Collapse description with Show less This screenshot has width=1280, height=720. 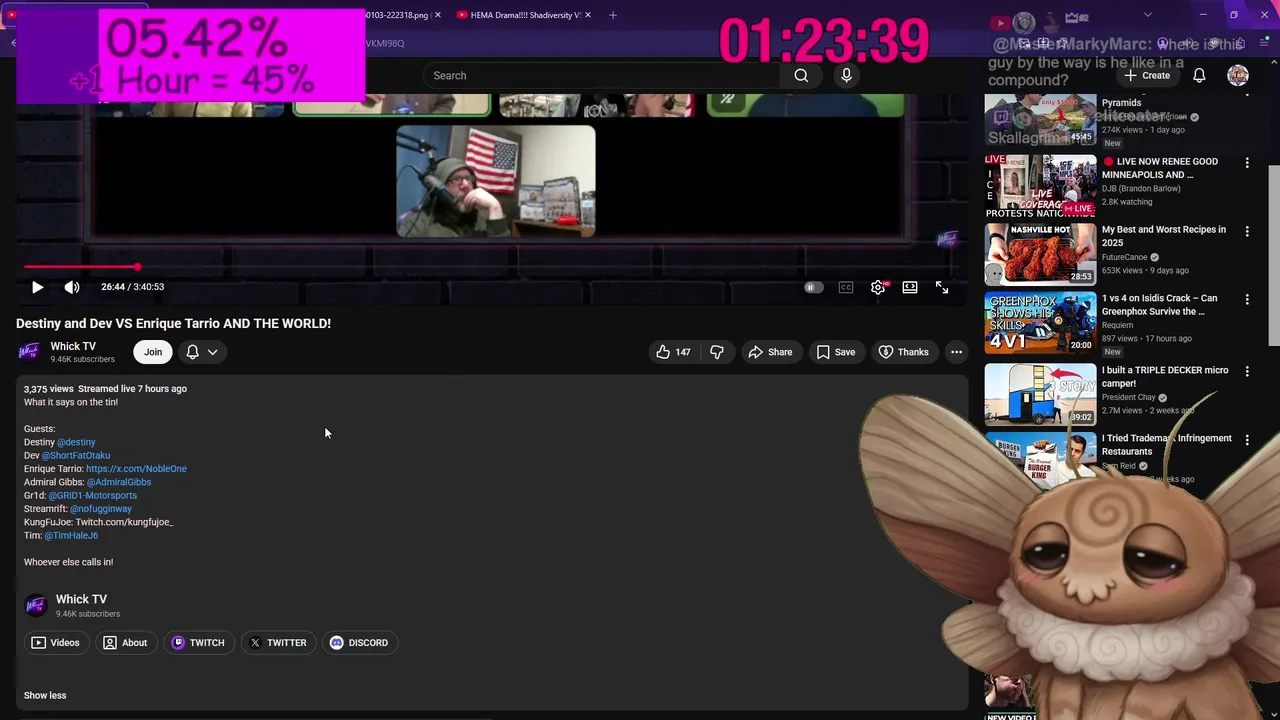45,695
